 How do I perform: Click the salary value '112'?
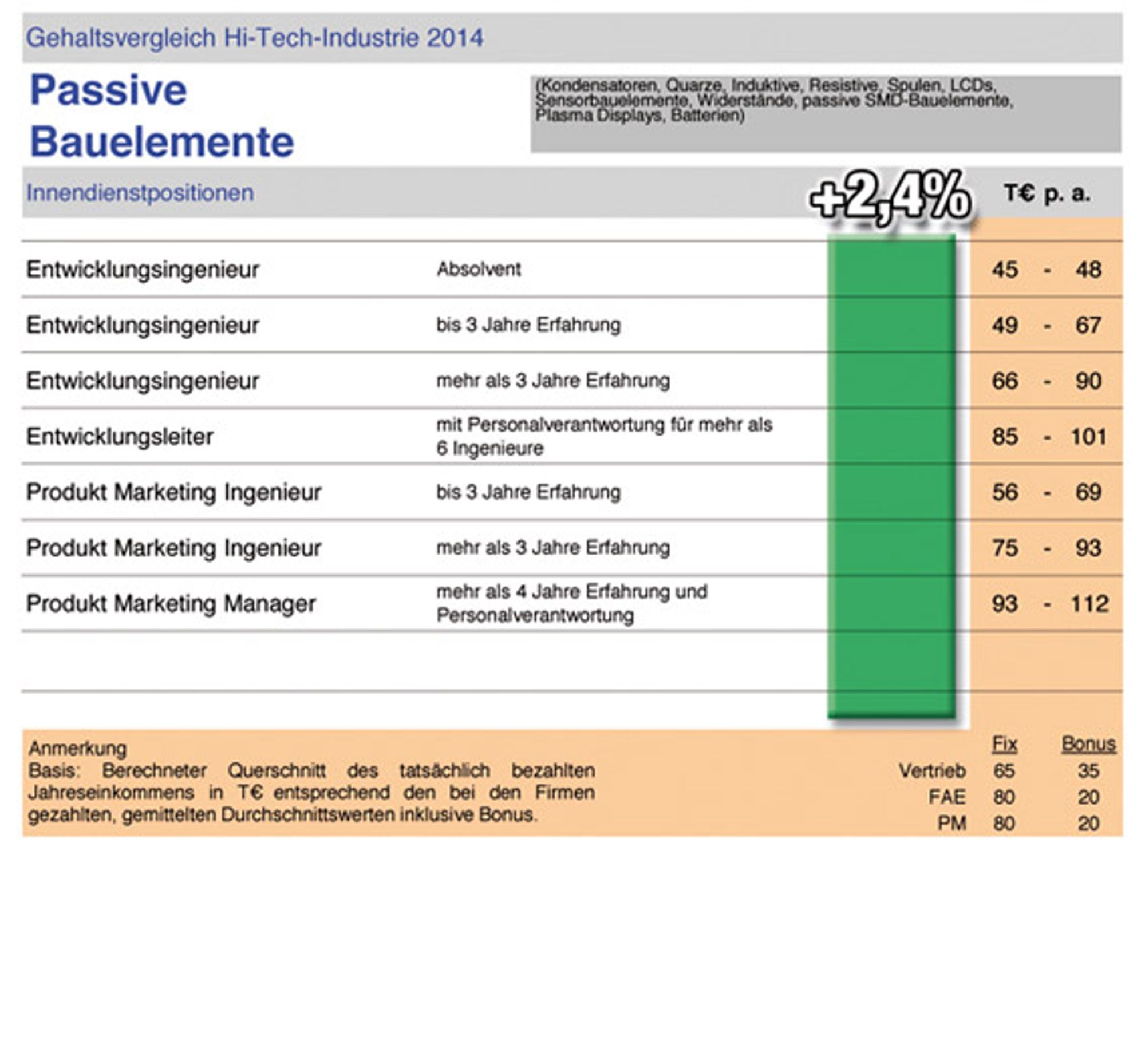point(1089,604)
